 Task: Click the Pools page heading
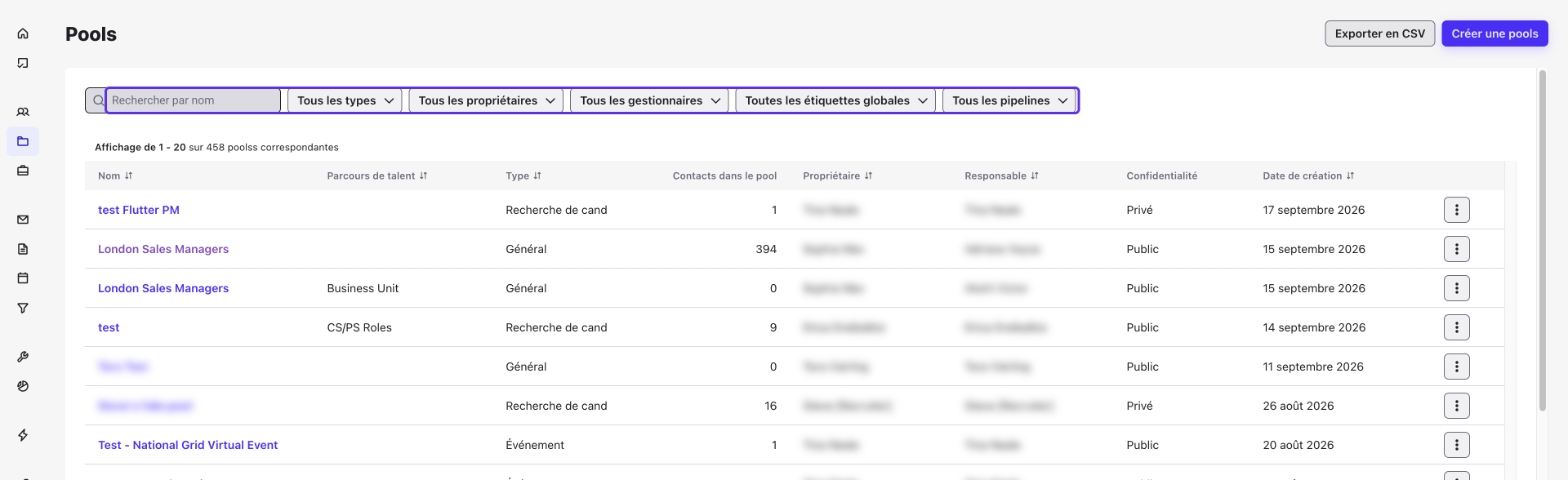click(91, 34)
